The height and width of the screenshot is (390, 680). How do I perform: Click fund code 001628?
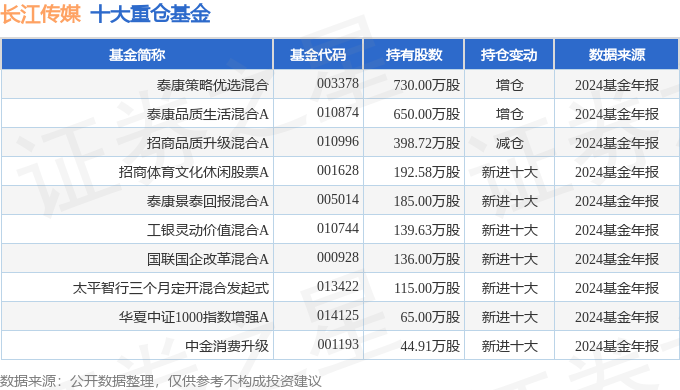(x=338, y=170)
